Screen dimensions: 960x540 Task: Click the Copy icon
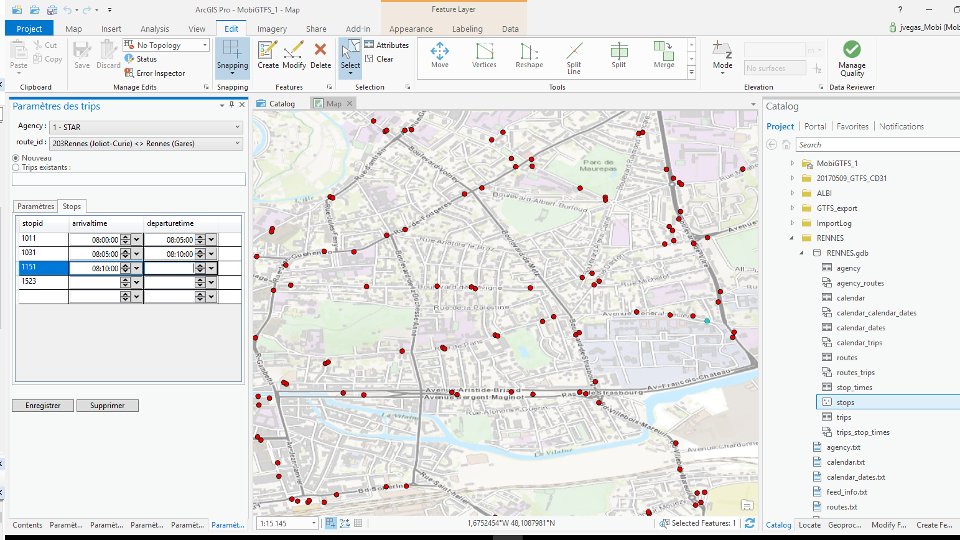[48, 59]
